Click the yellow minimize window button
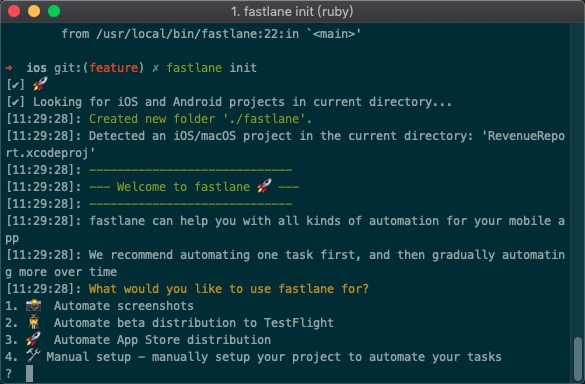585x384 pixels. 34,11
